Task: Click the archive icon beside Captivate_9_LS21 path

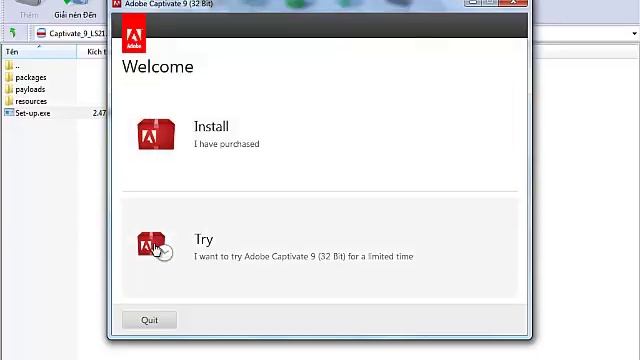Action: 41,33
